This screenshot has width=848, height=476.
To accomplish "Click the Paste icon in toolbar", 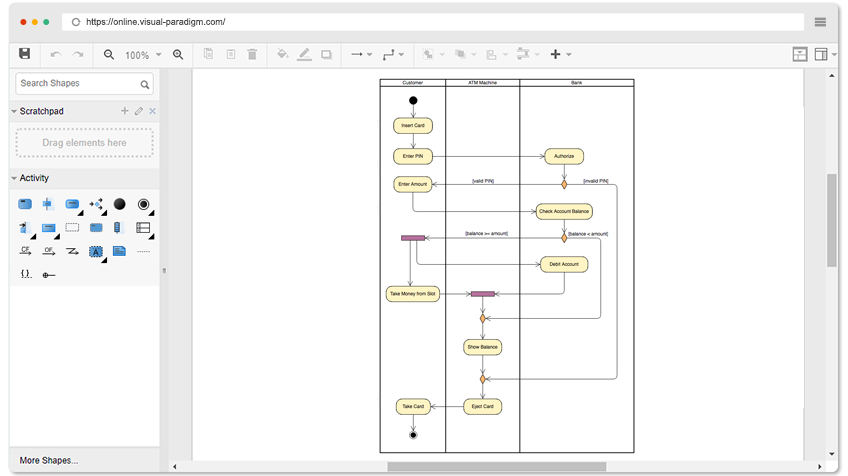I will pyautogui.click(x=231, y=54).
